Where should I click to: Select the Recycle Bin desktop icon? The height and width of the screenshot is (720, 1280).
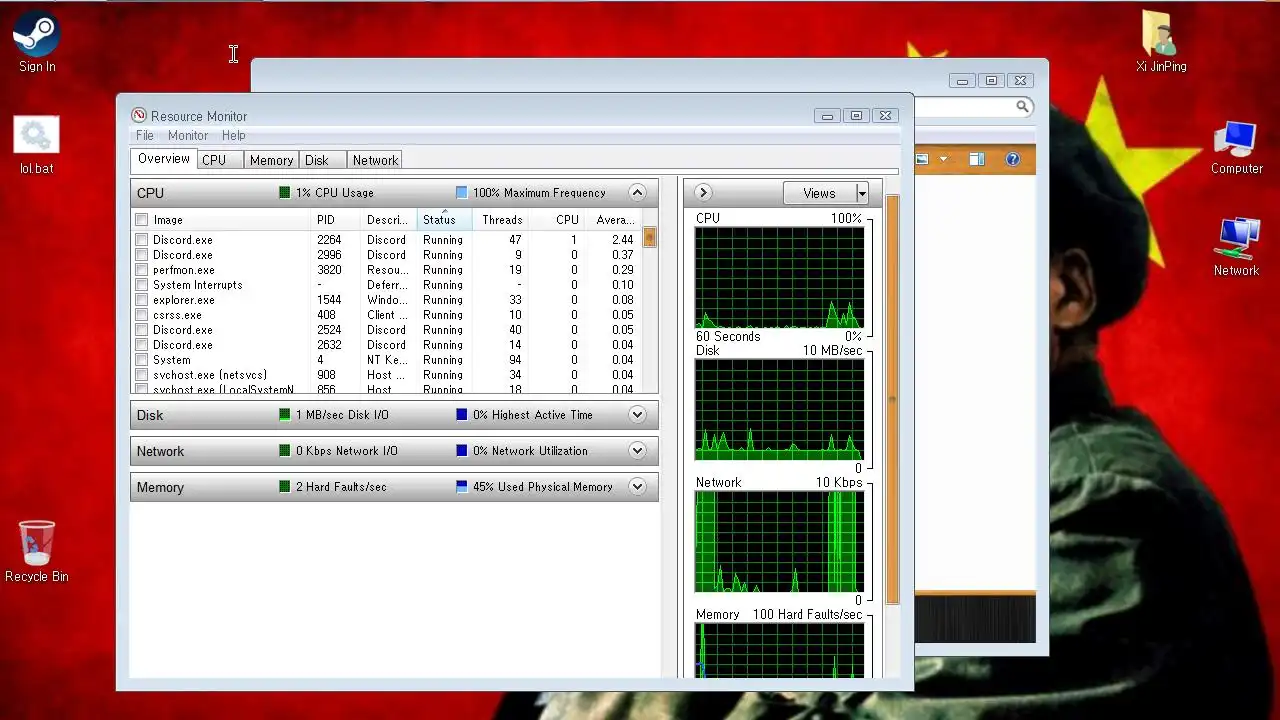(x=37, y=551)
